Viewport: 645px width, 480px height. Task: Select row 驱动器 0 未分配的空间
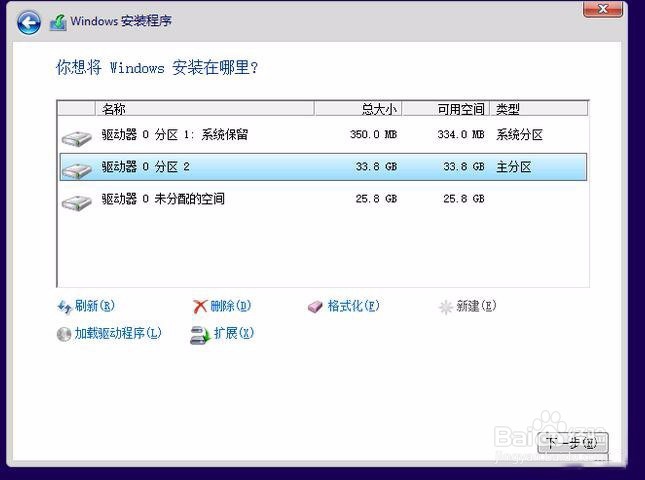coord(323,199)
